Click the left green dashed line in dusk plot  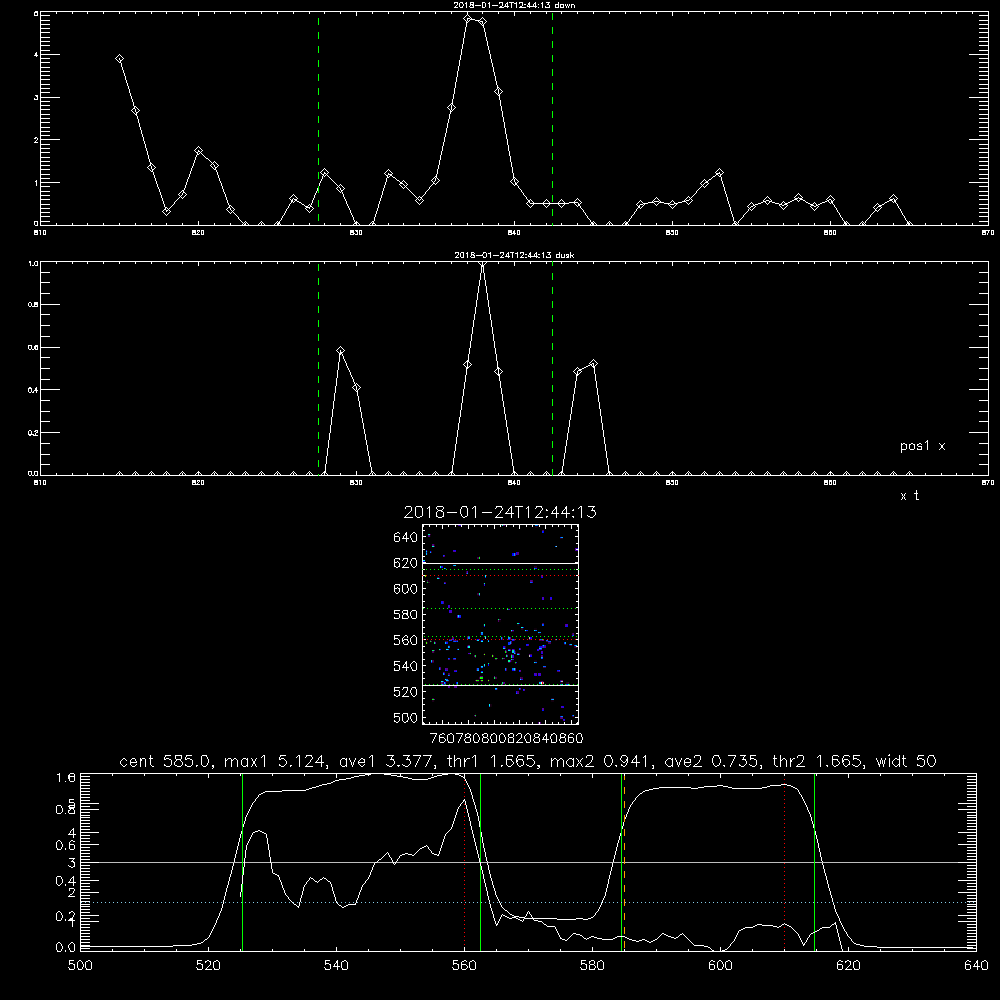(x=318, y=368)
